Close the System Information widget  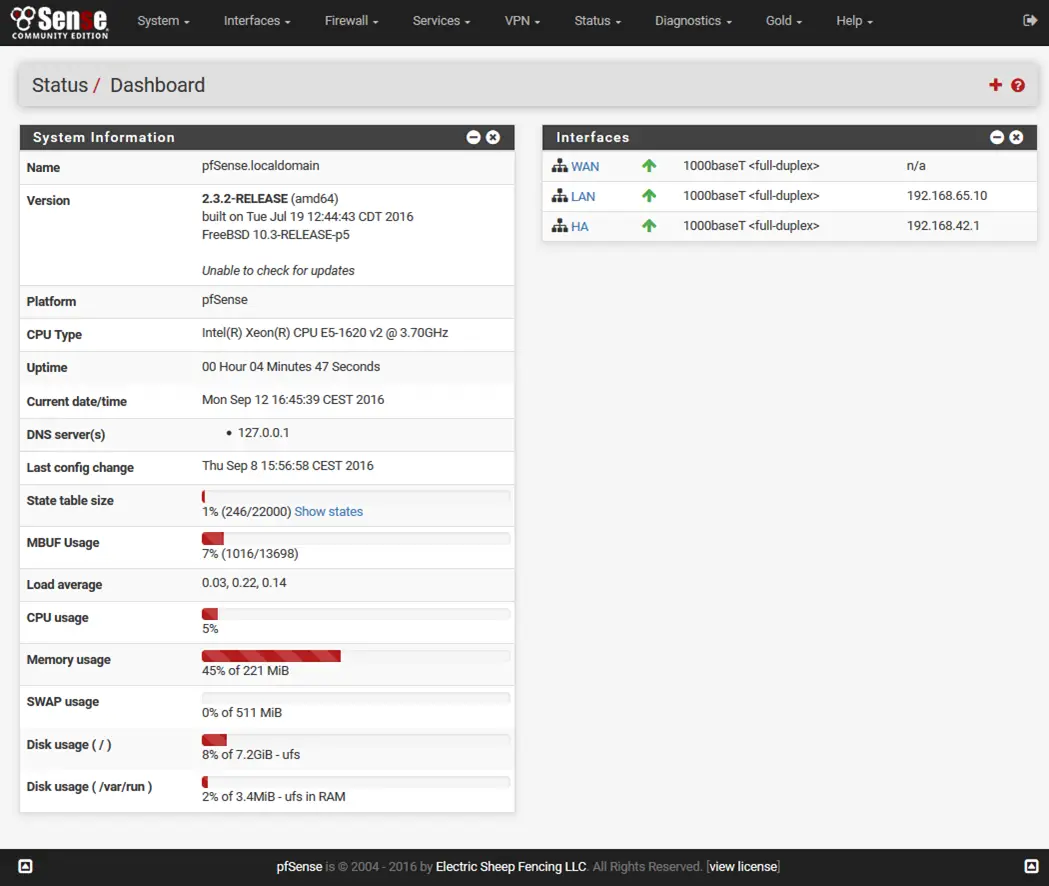[x=493, y=137]
